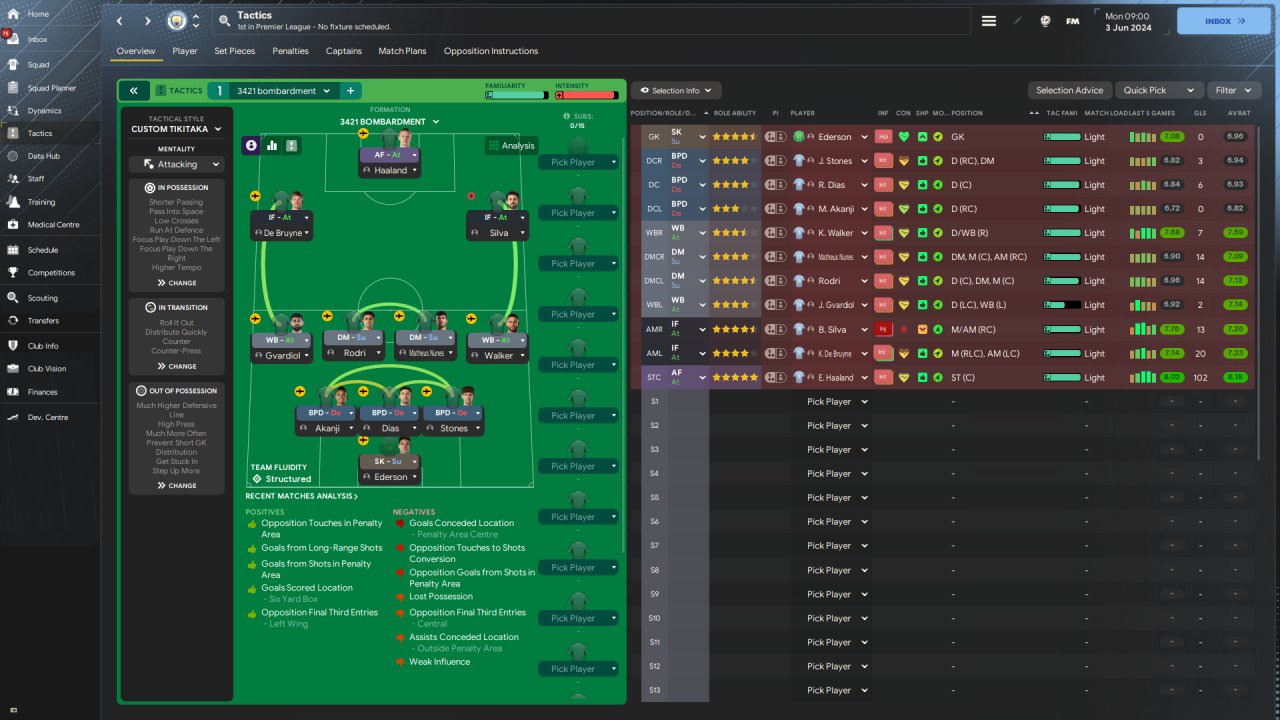
Task: Open the Transfers sidebar icon
Action: (x=14, y=321)
